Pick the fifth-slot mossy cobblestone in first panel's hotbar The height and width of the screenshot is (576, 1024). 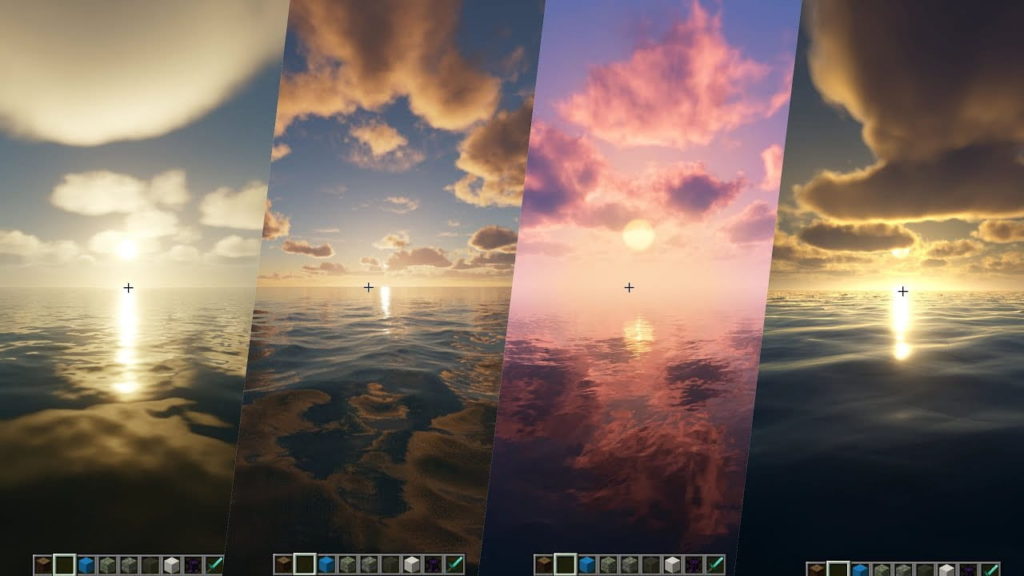(129, 565)
